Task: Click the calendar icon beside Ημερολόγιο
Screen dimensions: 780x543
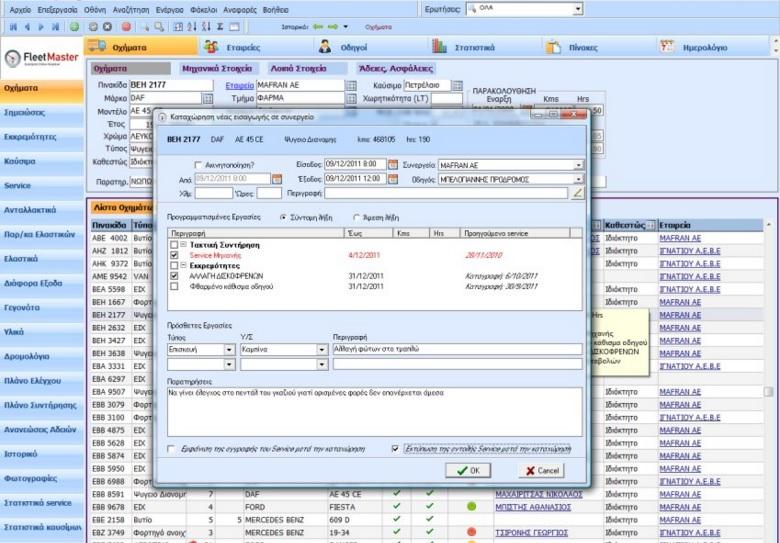Action: pos(667,46)
